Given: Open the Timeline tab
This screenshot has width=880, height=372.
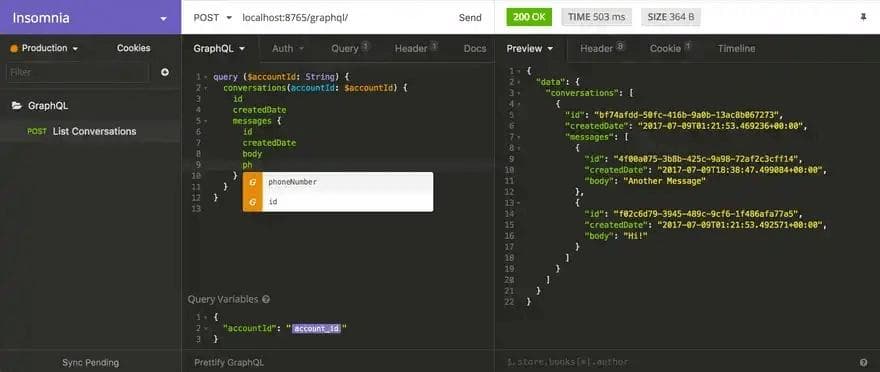Looking at the screenshot, I should [x=736, y=49].
